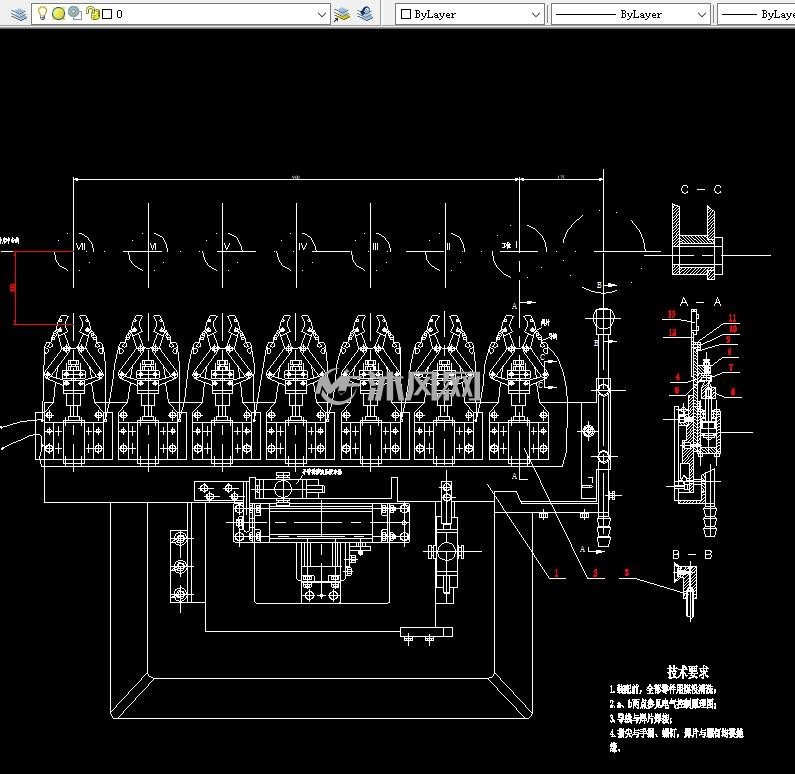Select red part number 11 in section A-A
Screen dimensions: 795x774
click(x=732, y=318)
